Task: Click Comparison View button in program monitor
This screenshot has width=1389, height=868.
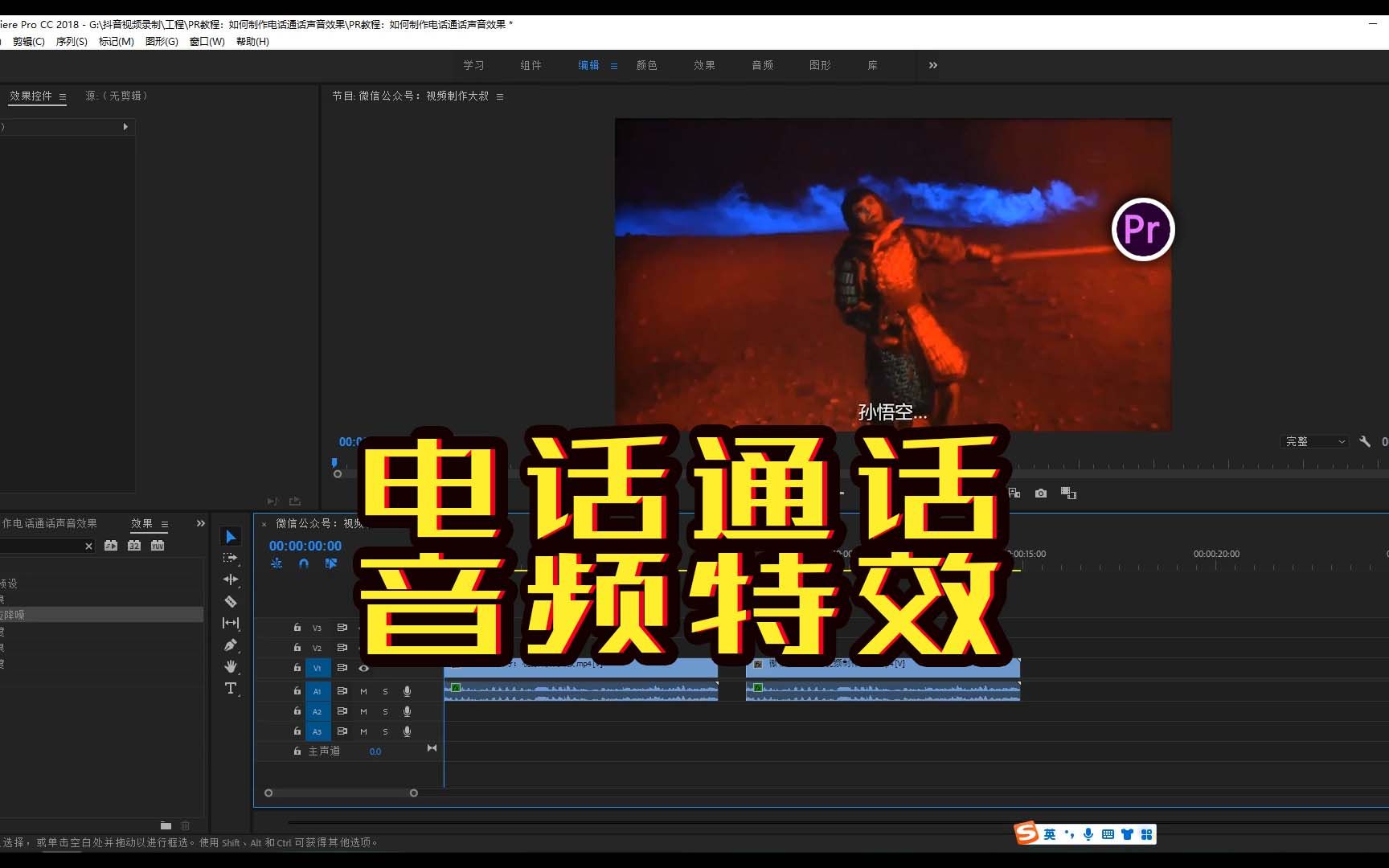Action: click(1068, 493)
